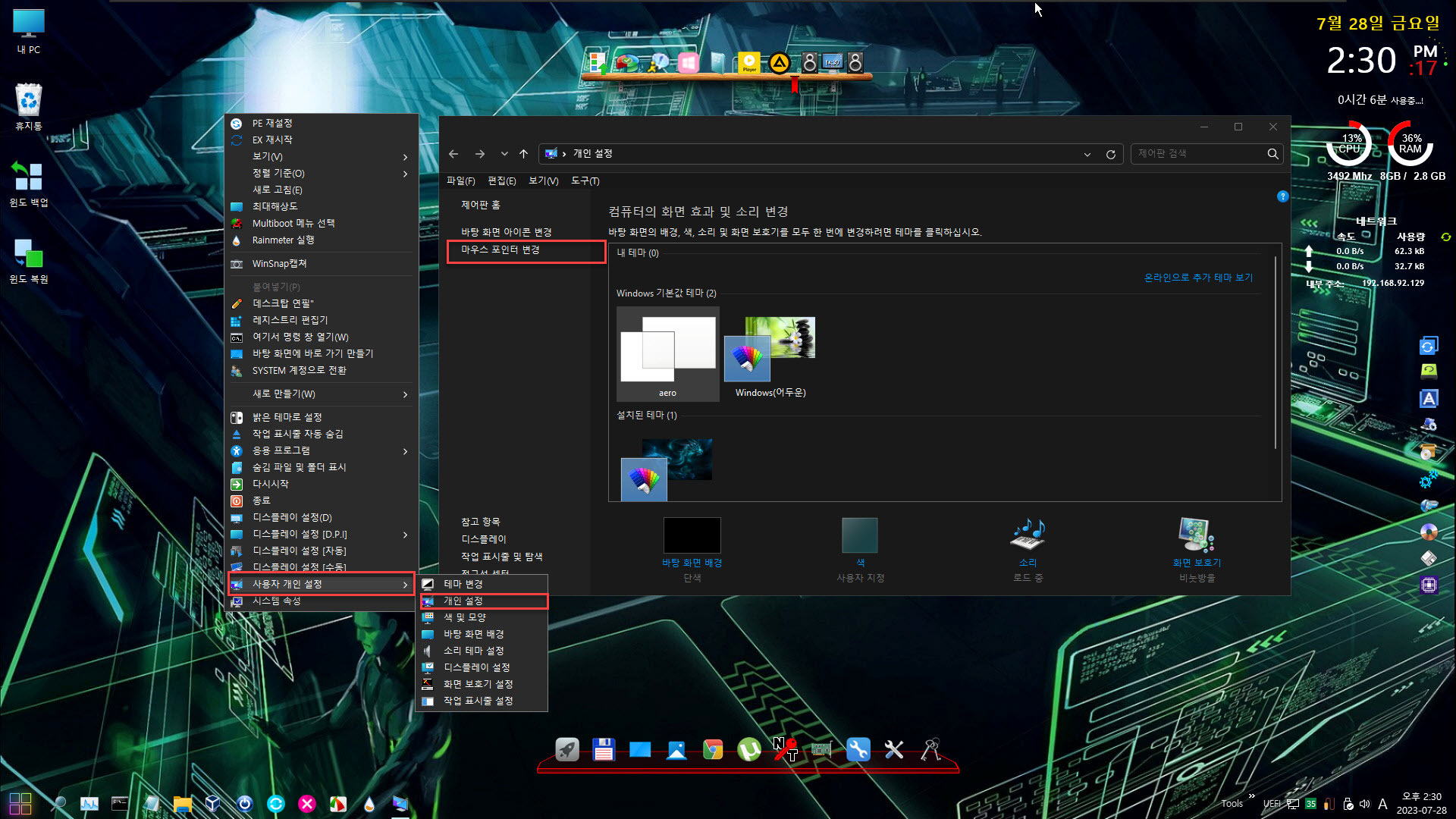The height and width of the screenshot is (819, 1456).
Task: Open 제어판 홈 link
Action: tap(481, 205)
